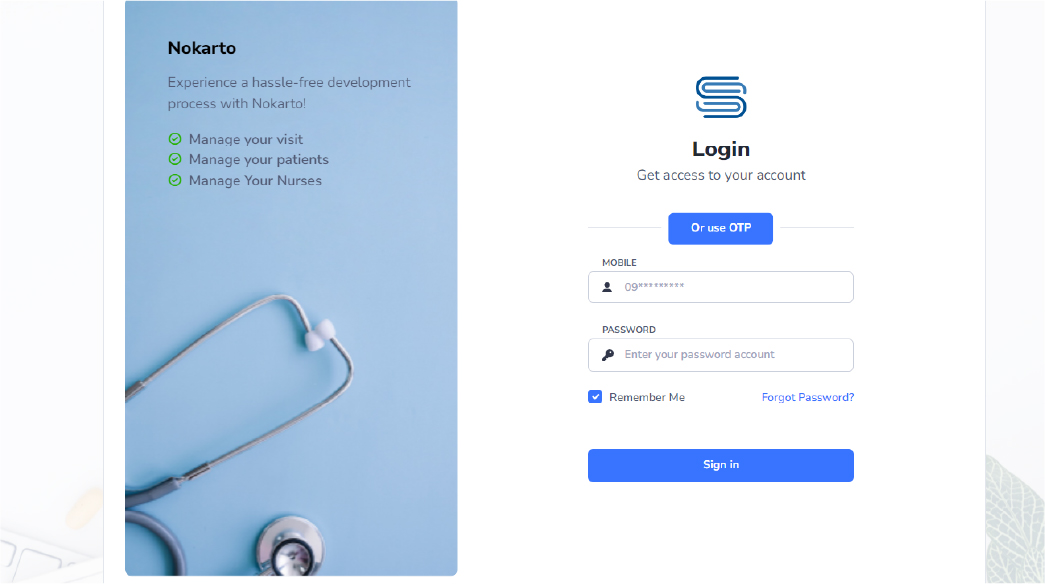
Task: Click green check icon beside Manage your visit
Action: [175, 139]
